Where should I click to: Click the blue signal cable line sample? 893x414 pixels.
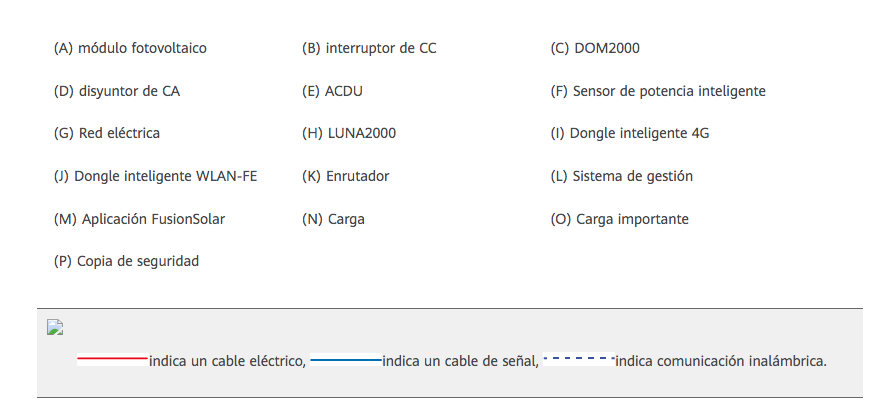click(x=346, y=359)
